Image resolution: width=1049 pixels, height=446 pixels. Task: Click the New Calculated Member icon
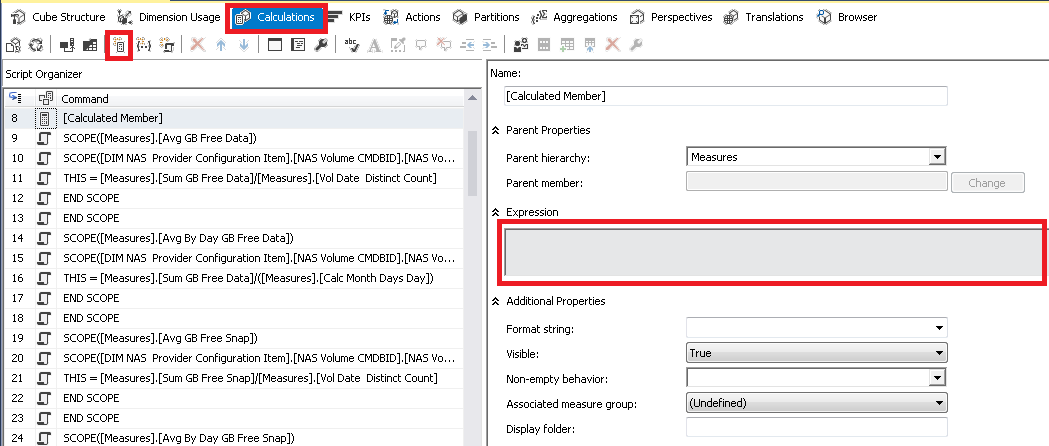click(x=120, y=45)
